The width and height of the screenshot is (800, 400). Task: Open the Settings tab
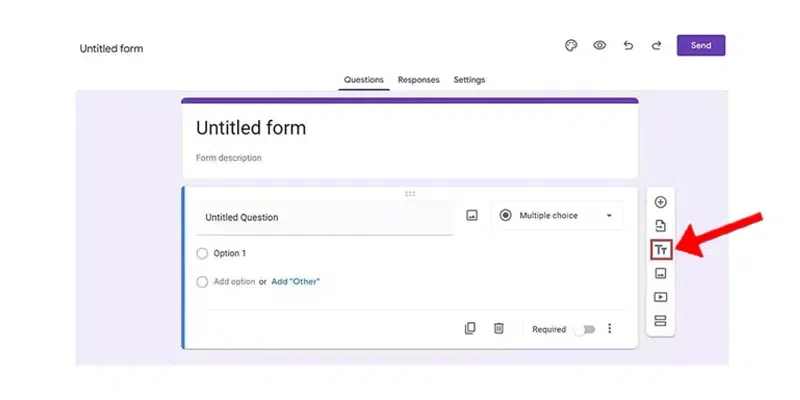469,79
